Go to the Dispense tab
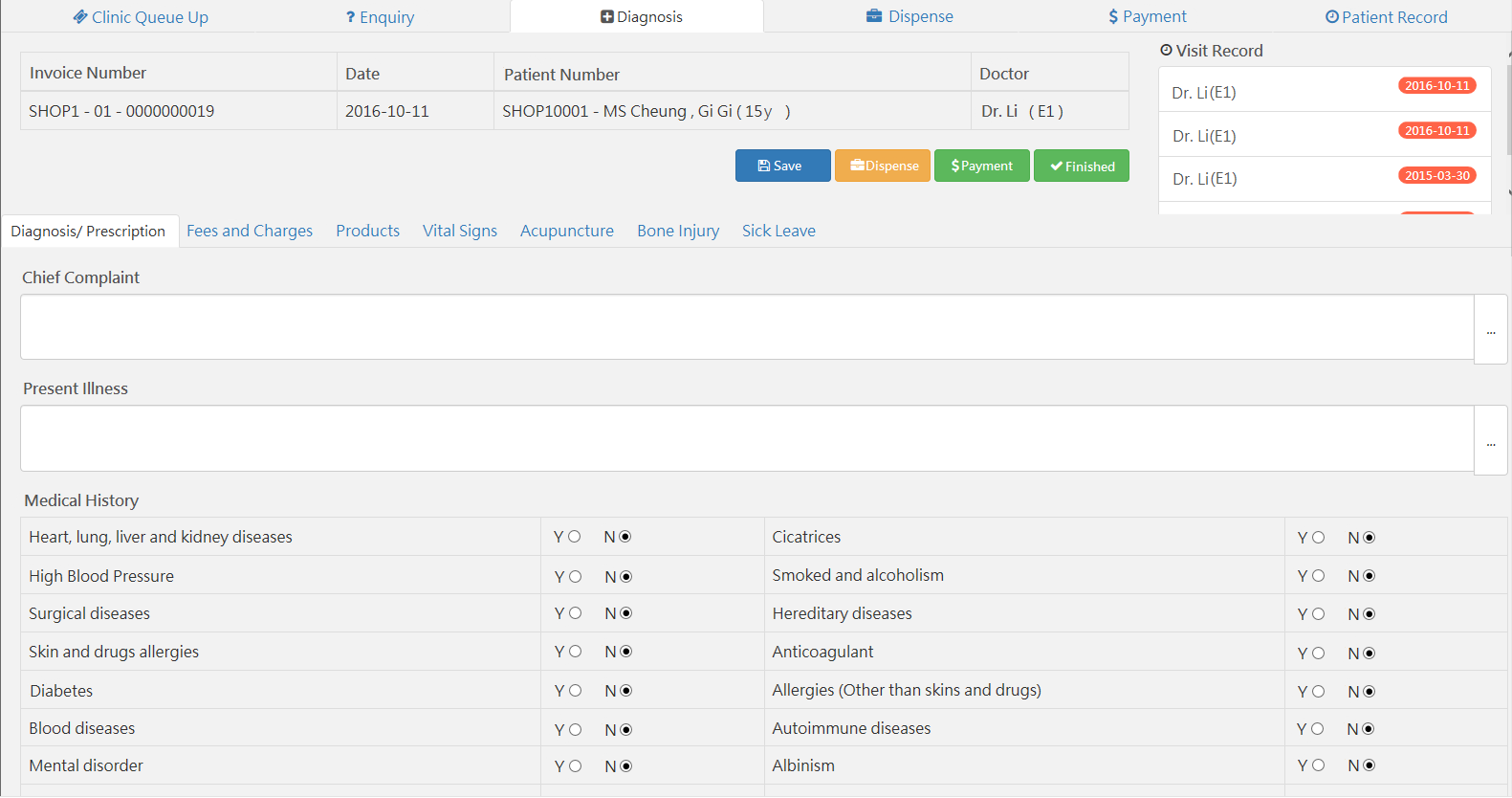 (x=909, y=16)
